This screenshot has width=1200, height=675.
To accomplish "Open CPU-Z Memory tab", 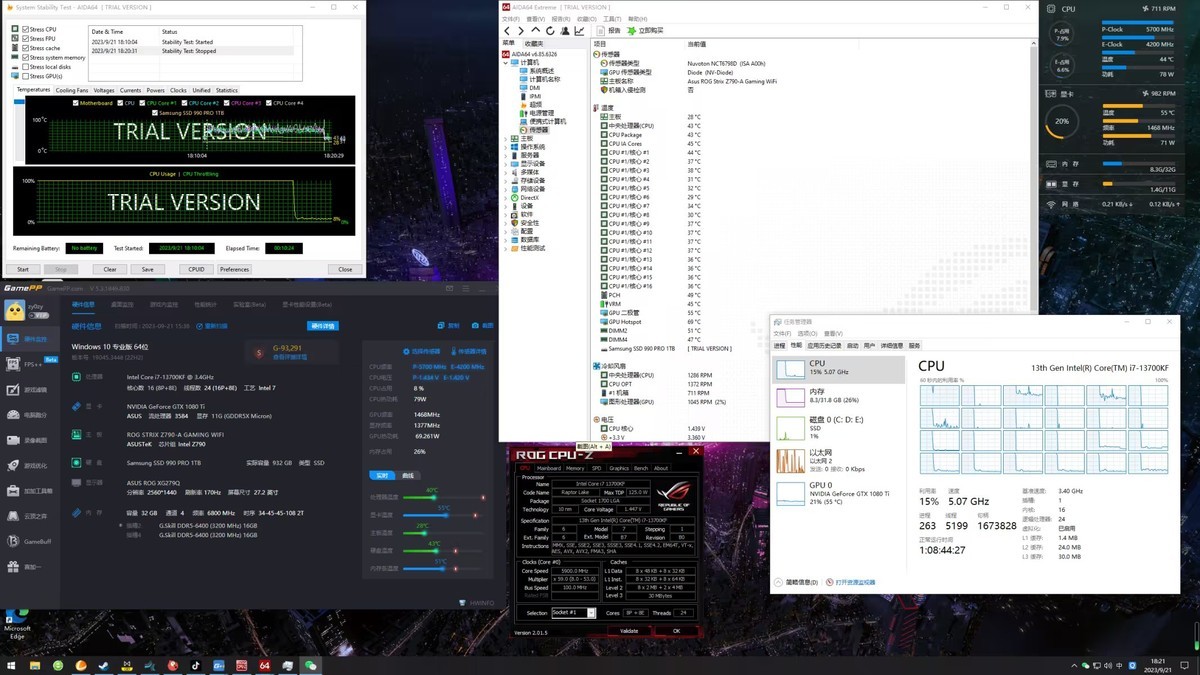I will click(x=575, y=468).
